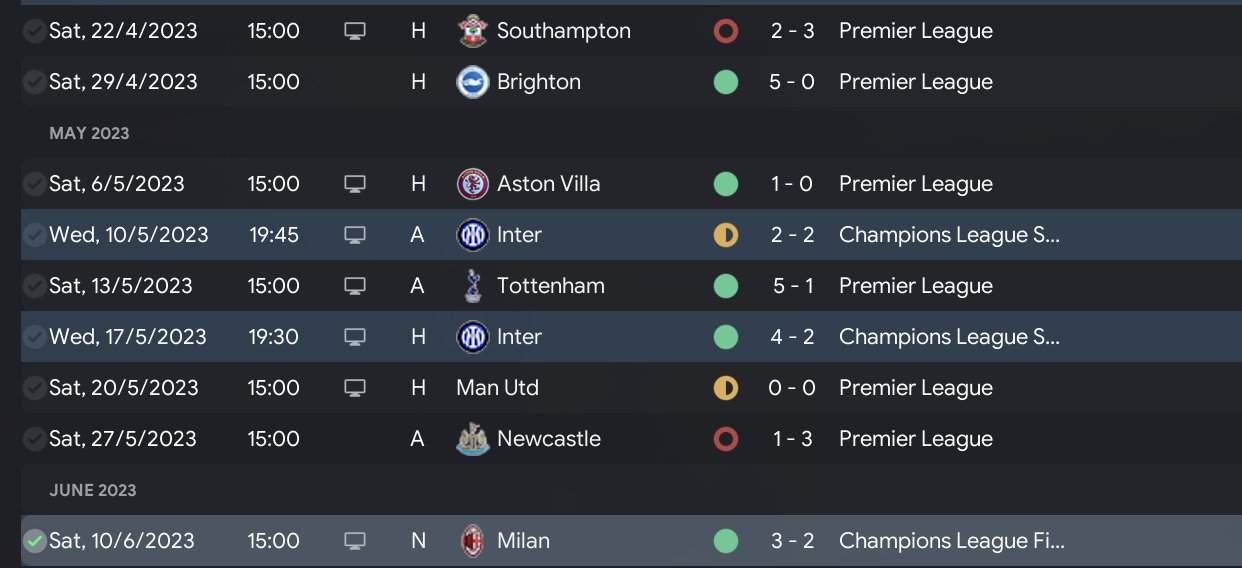Open the 3 - 2 Champions League Final result
Viewport: 1242px width, 568px height.
792,541
